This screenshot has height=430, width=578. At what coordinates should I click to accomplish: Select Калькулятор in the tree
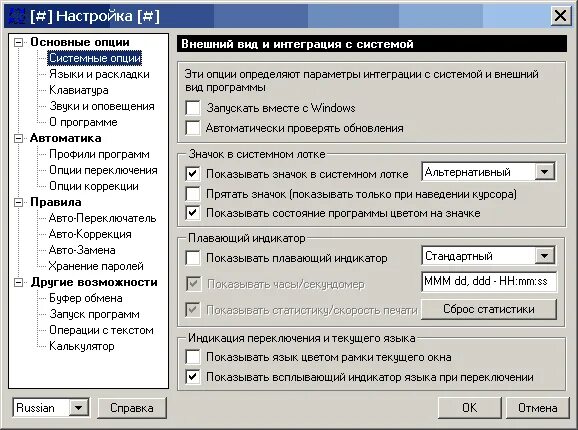(x=81, y=346)
